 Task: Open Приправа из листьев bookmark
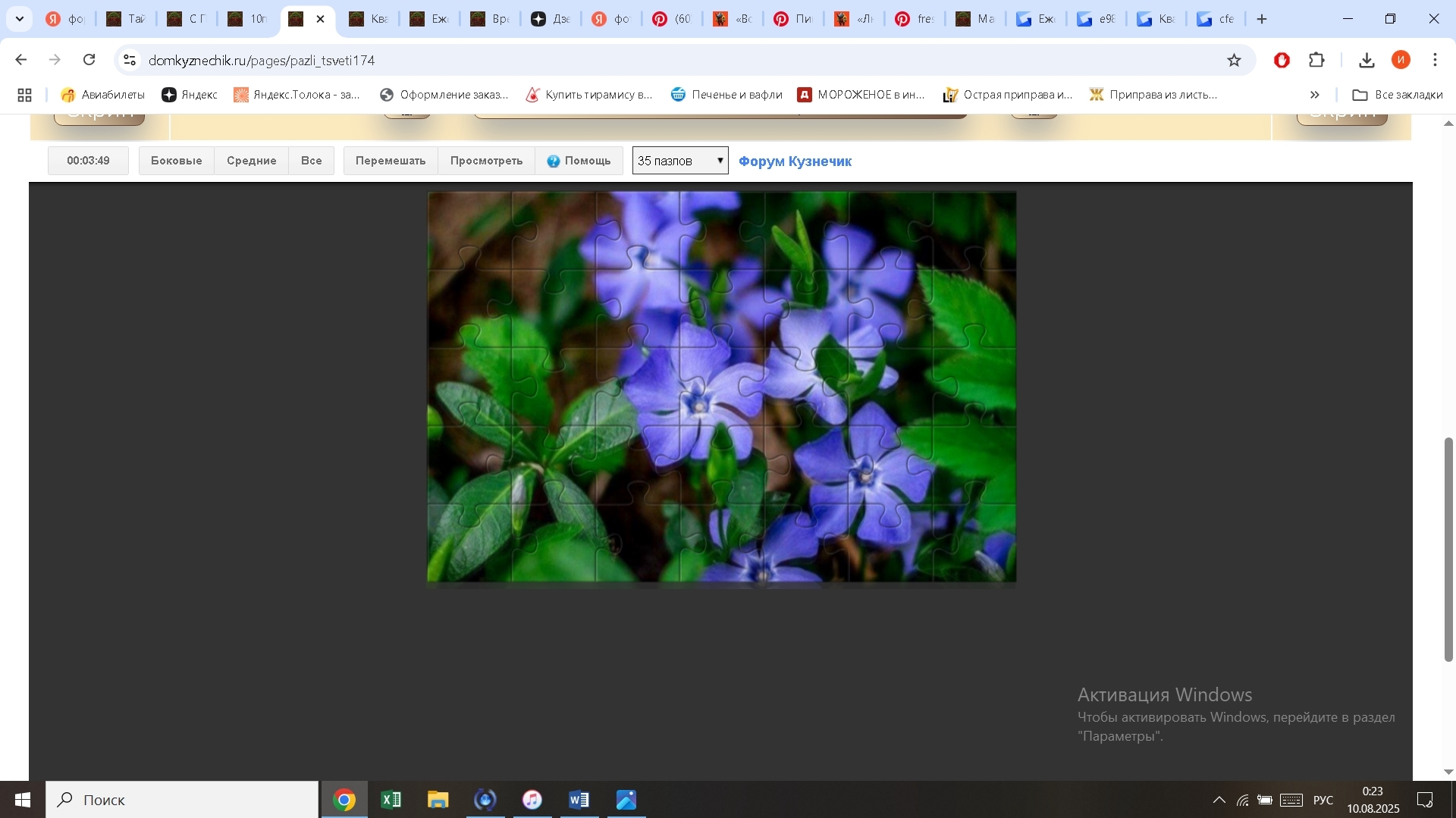tap(1153, 95)
